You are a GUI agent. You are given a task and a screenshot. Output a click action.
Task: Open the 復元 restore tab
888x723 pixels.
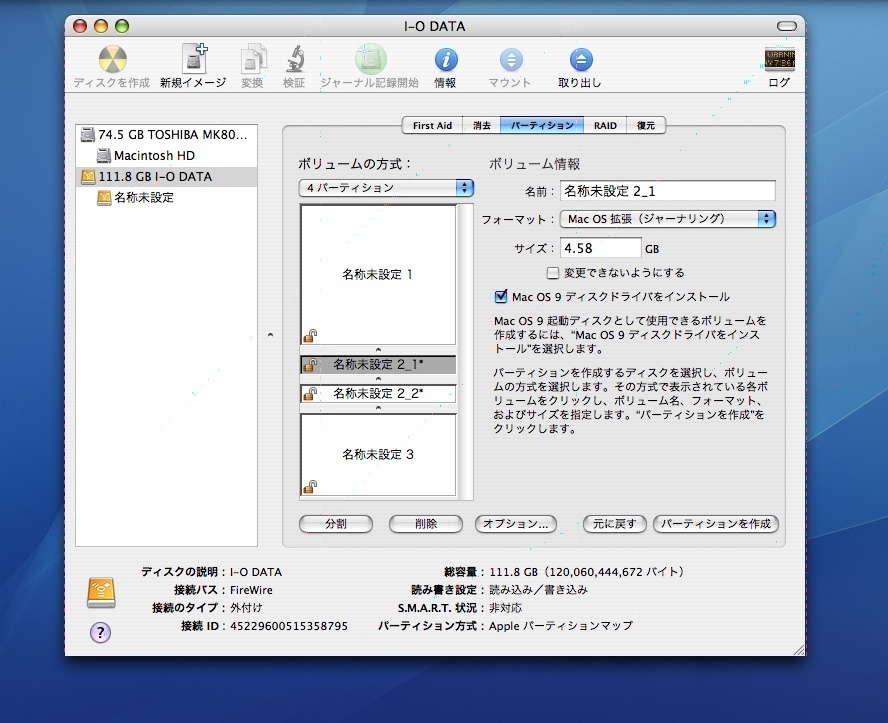coord(646,126)
